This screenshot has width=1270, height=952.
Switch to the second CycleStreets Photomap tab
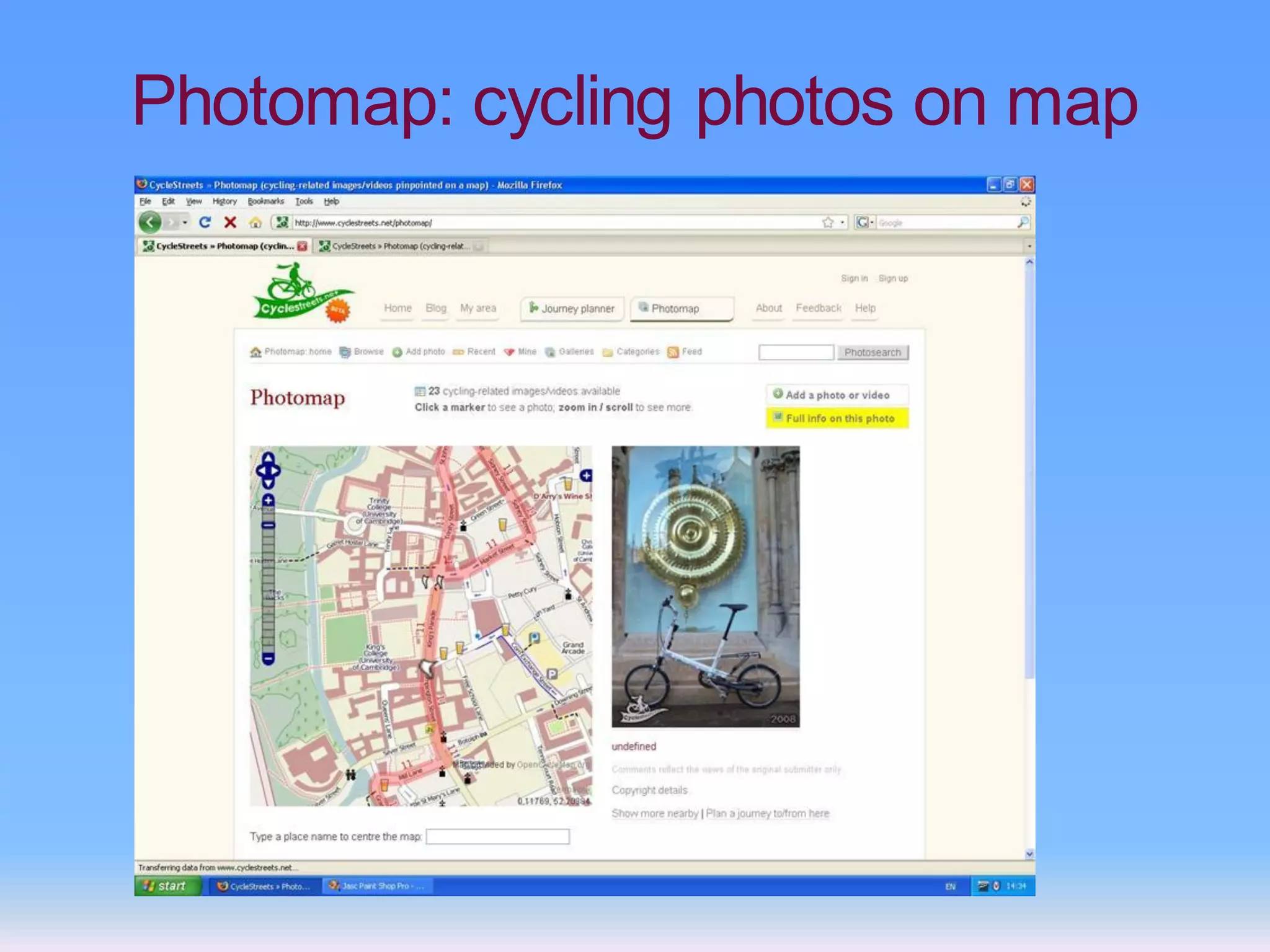(399, 246)
